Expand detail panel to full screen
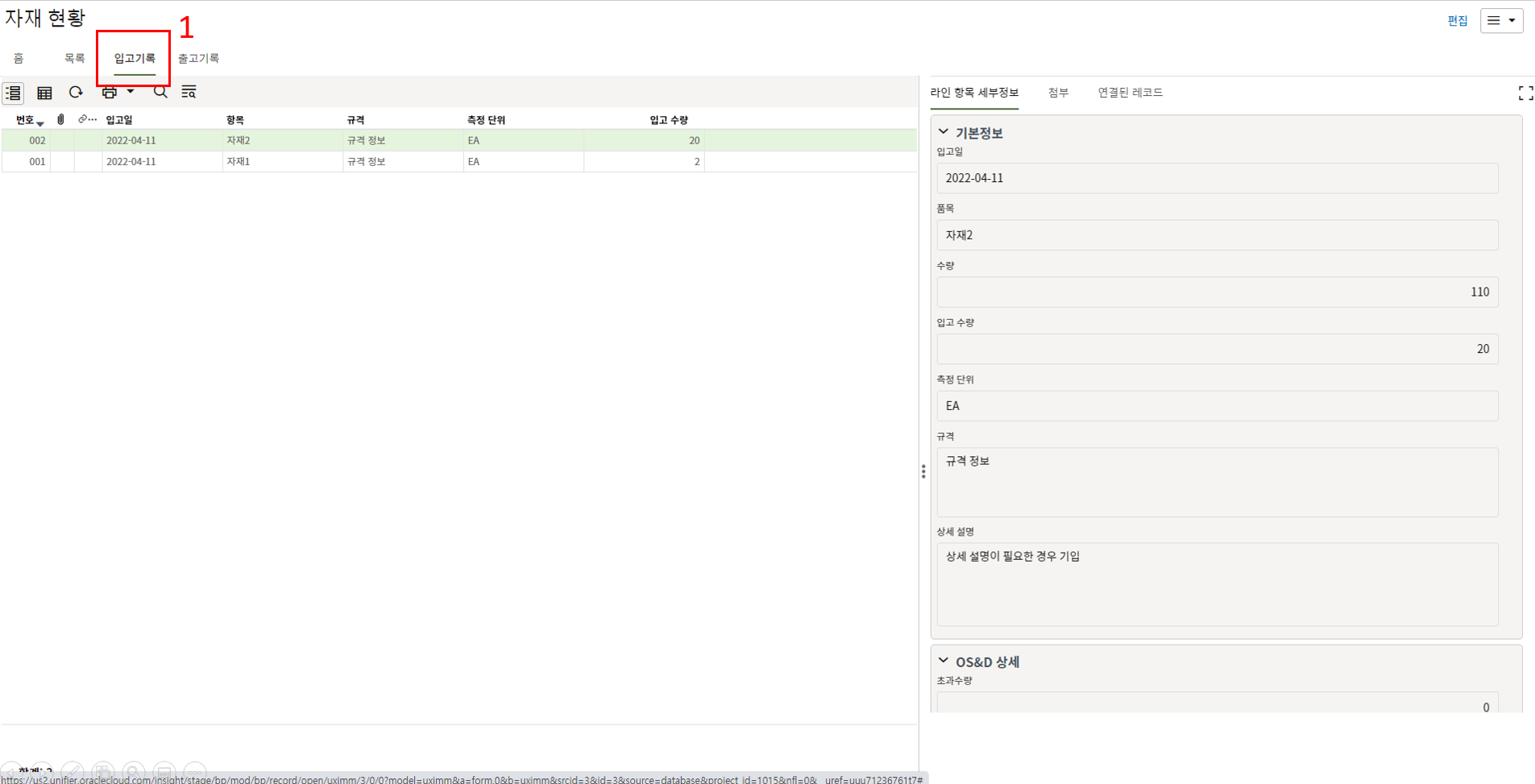The height and width of the screenshot is (784, 1535). (x=1525, y=93)
